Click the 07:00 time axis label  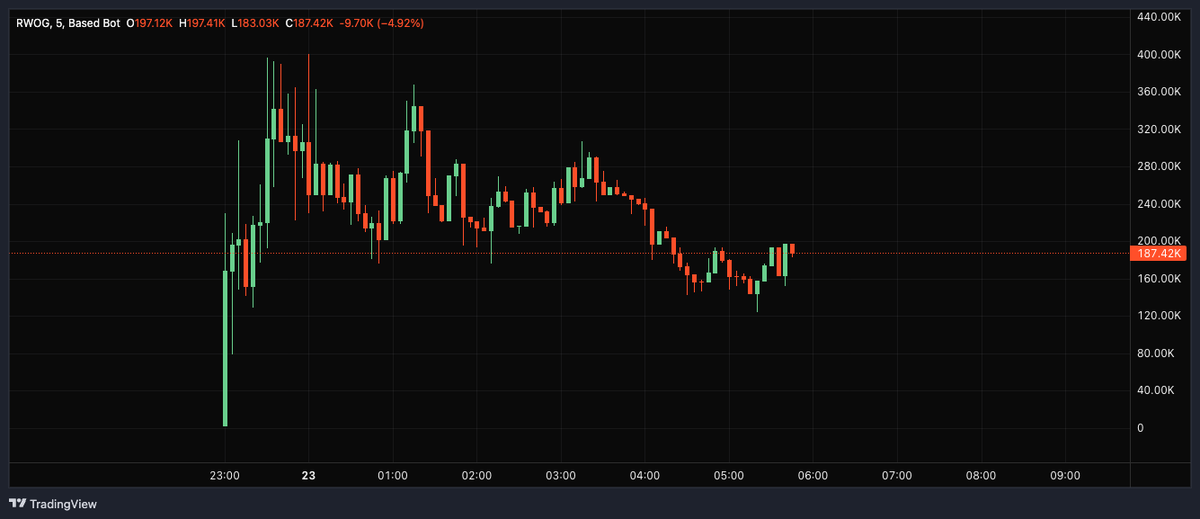[x=896, y=476]
